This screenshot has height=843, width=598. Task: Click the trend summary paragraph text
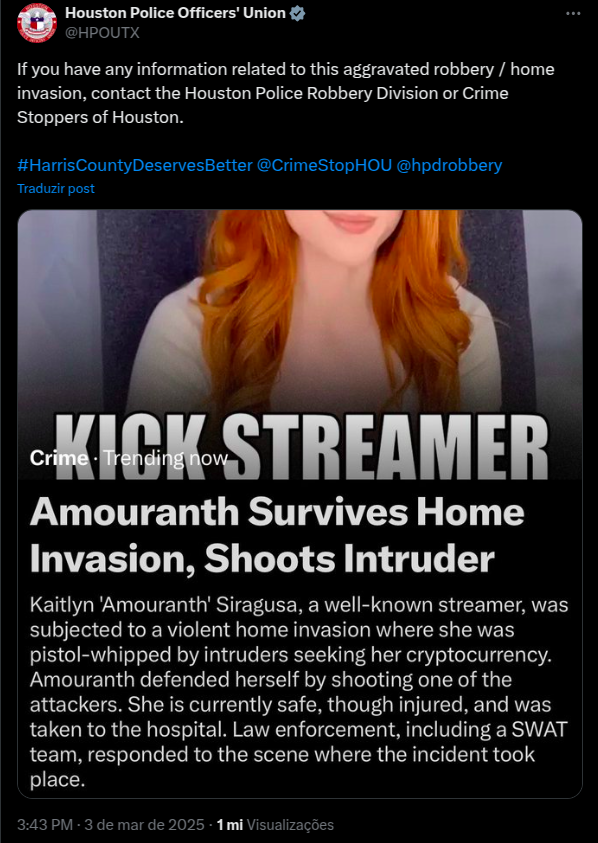click(x=299, y=691)
